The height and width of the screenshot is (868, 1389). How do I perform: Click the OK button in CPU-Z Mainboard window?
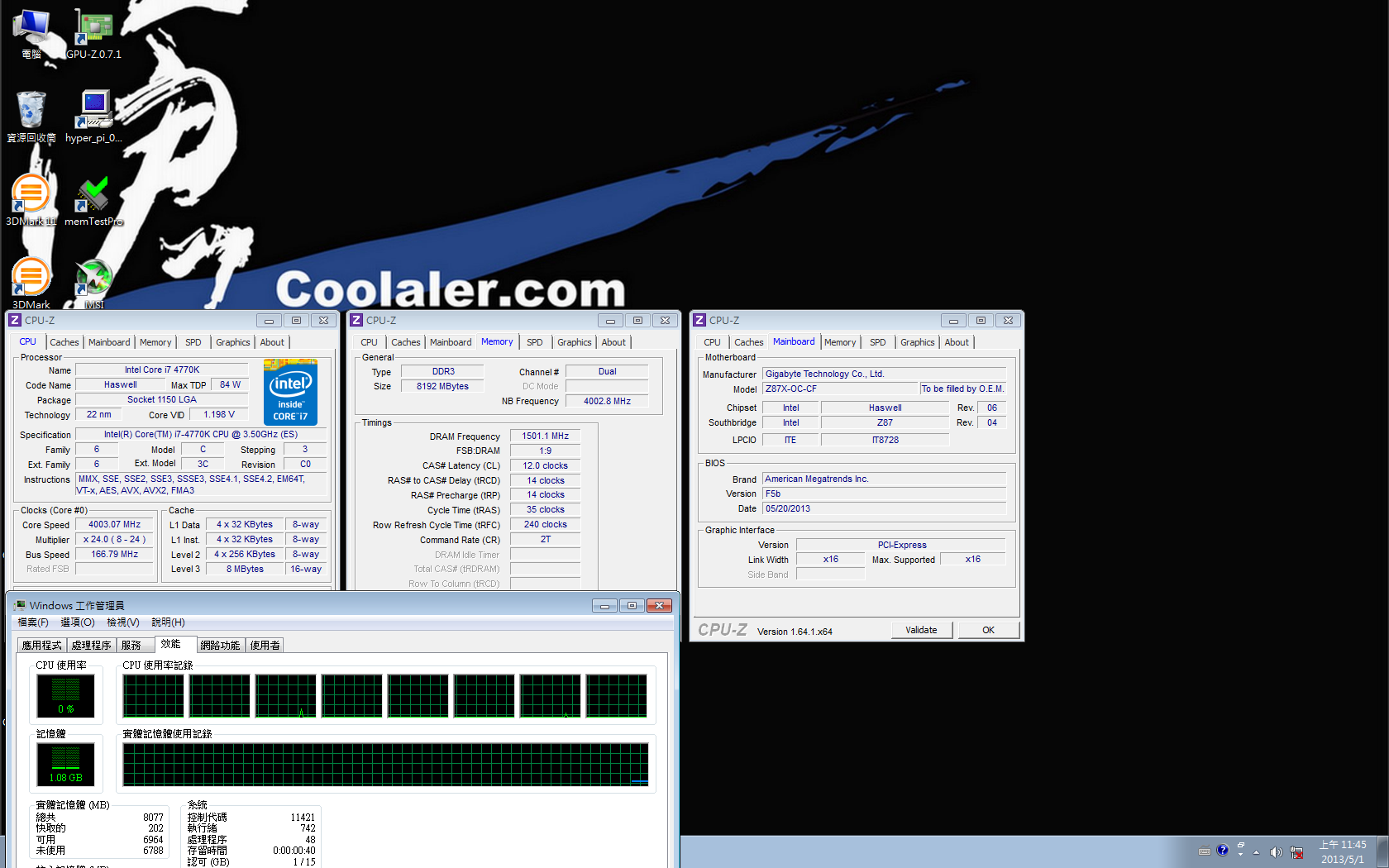pyautogui.click(x=988, y=630)
